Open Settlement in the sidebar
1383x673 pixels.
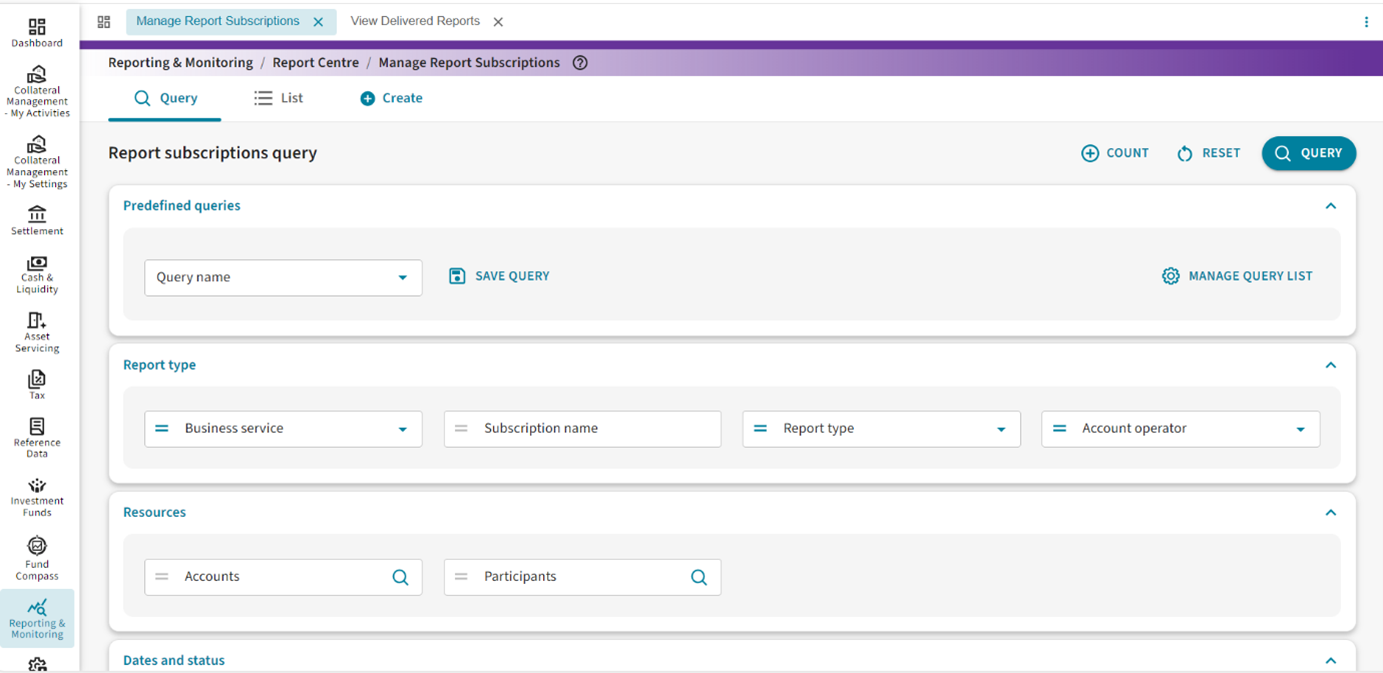coord(37,220)
